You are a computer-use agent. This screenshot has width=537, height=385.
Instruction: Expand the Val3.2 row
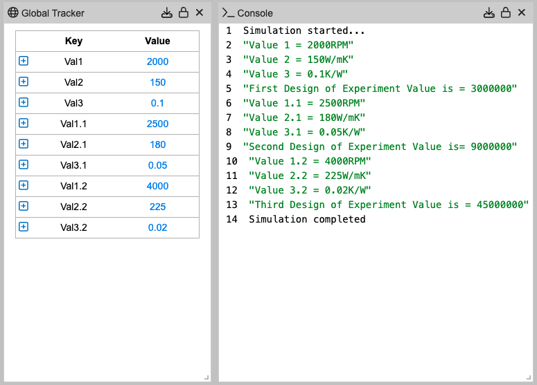(x=23, y=227)
